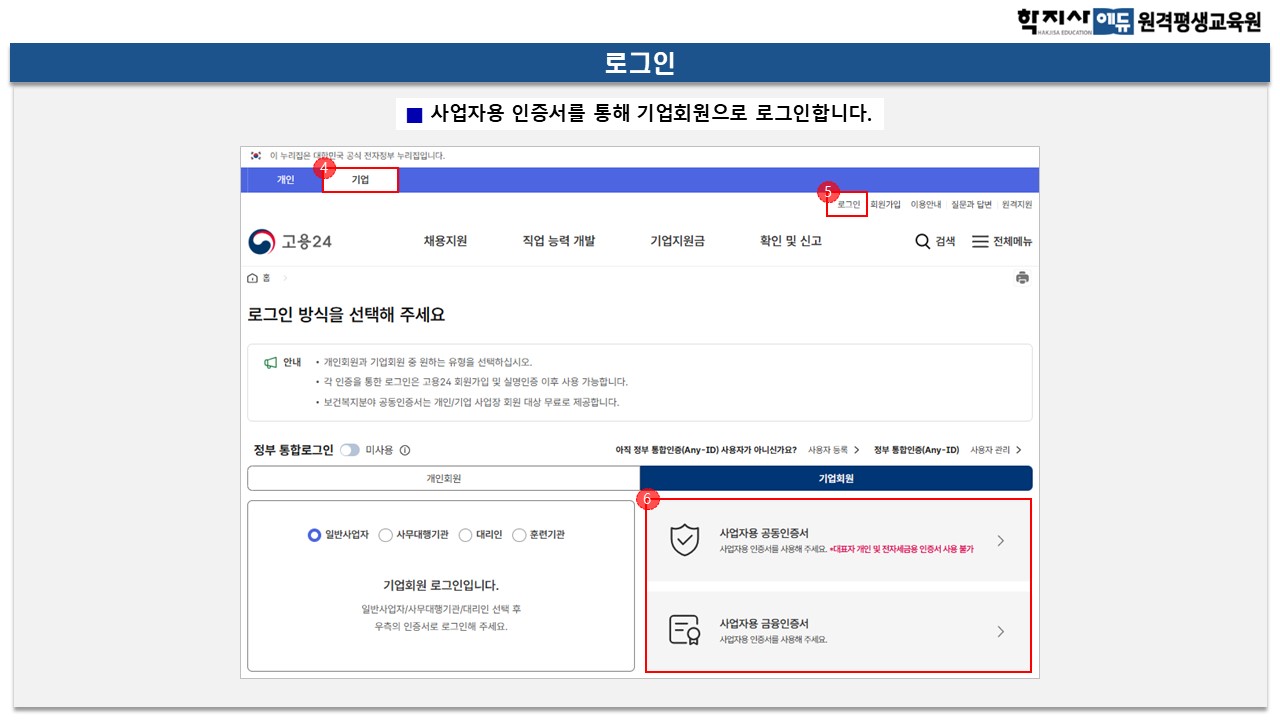This screenshot has width=1280, height=720.
Task: Open the 전체메뉴 hamburger icon
Action: [x=980, y=242]
